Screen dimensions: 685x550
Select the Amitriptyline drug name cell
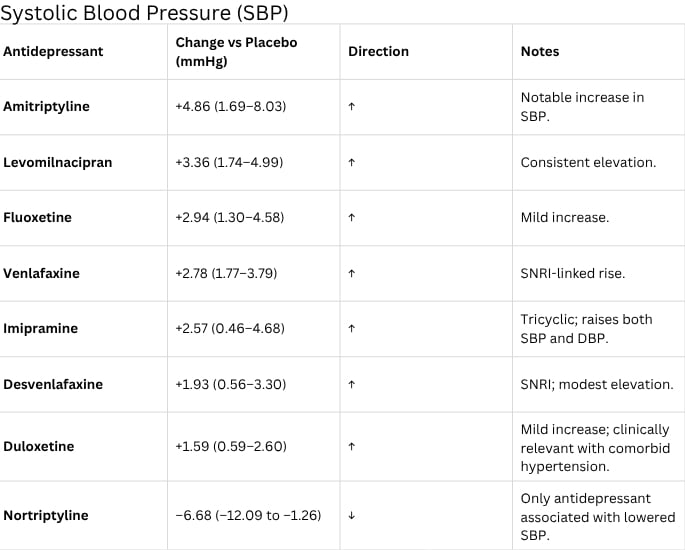(46, 106)
